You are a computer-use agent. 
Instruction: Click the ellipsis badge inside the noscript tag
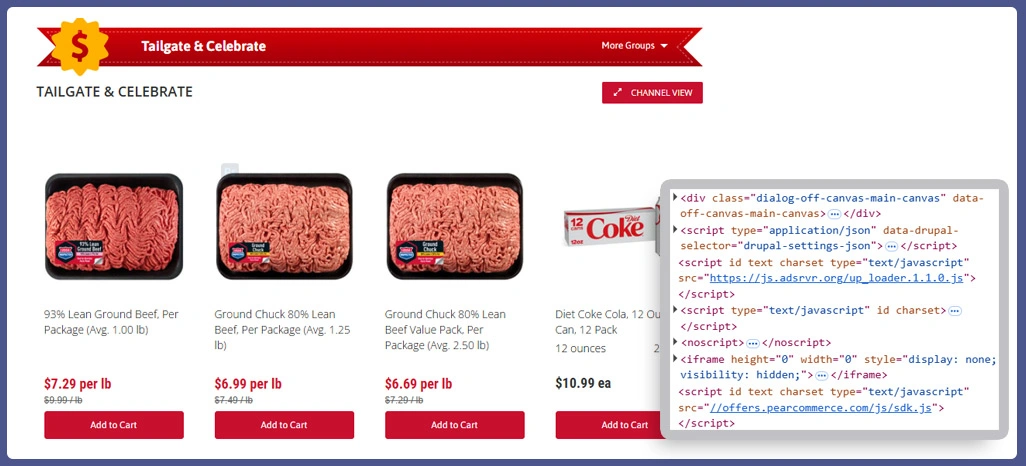coord(752,343)
